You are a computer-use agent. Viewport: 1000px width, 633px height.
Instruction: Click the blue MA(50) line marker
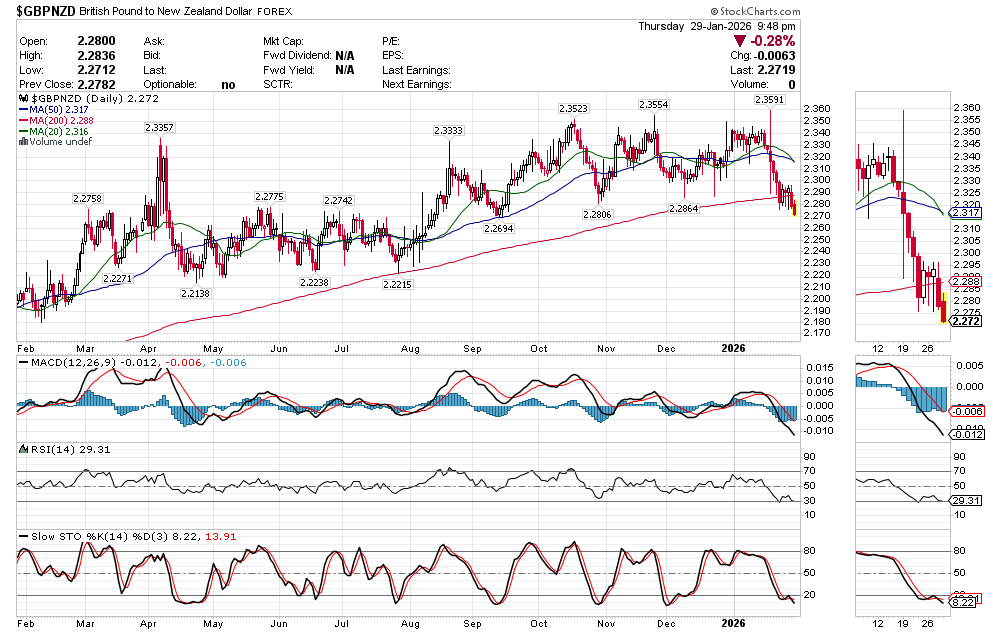pos(24,109)
